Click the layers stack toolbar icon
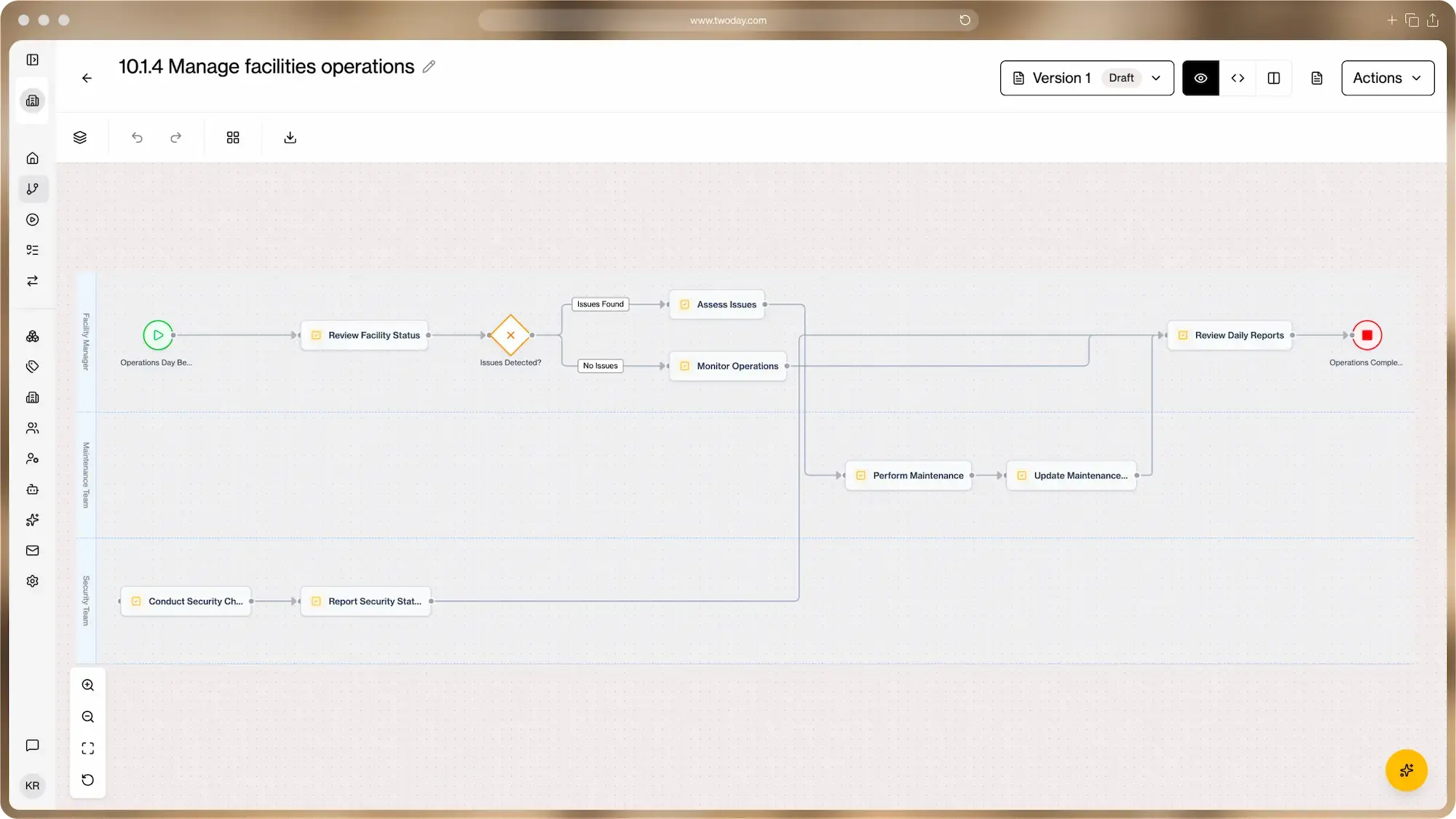Viewport: 1456px width, 819px height. tap(80, 138)
